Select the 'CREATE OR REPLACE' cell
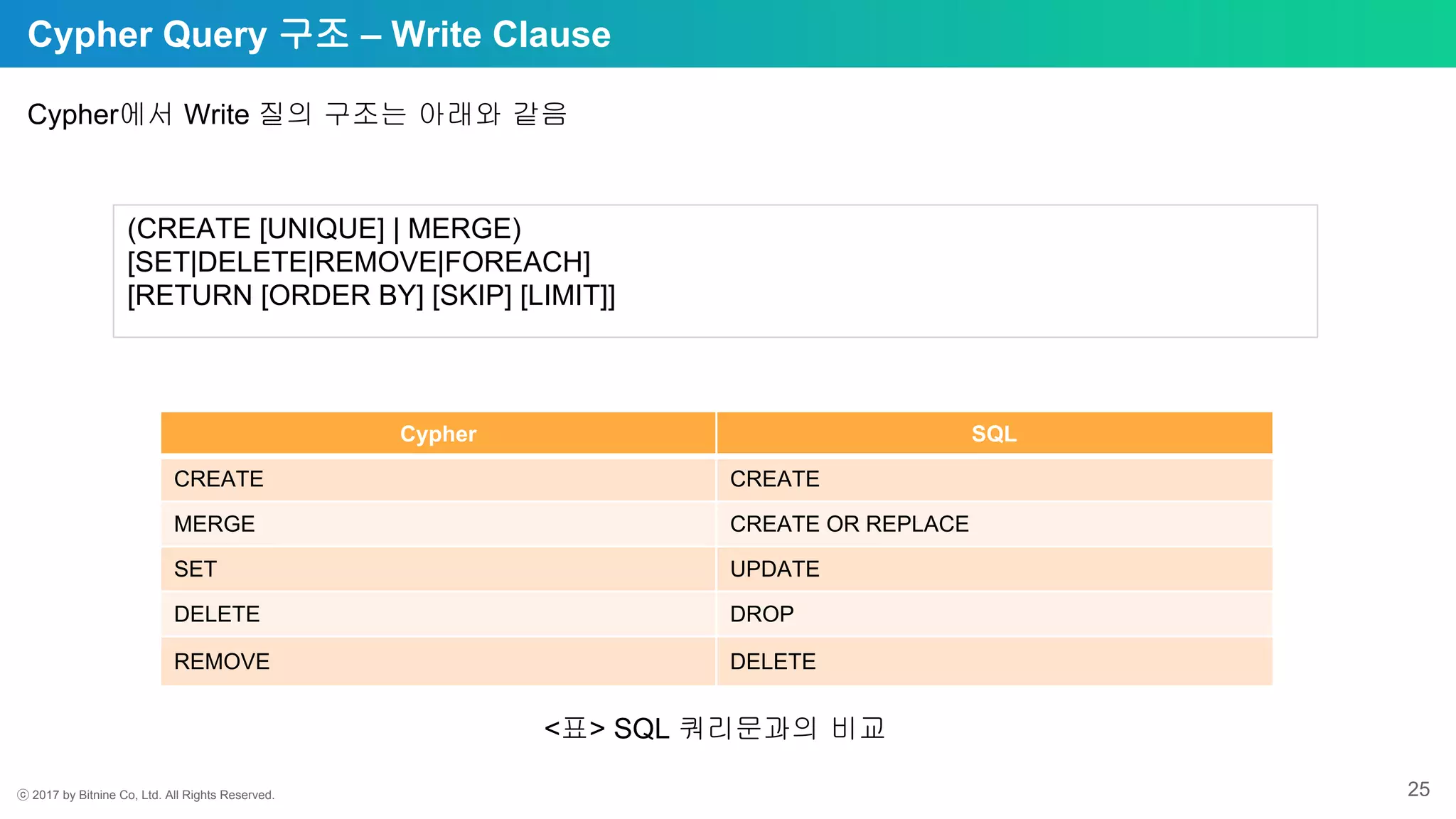Image resolution: width=1456 pixels, height=819 pixels. 995,524
